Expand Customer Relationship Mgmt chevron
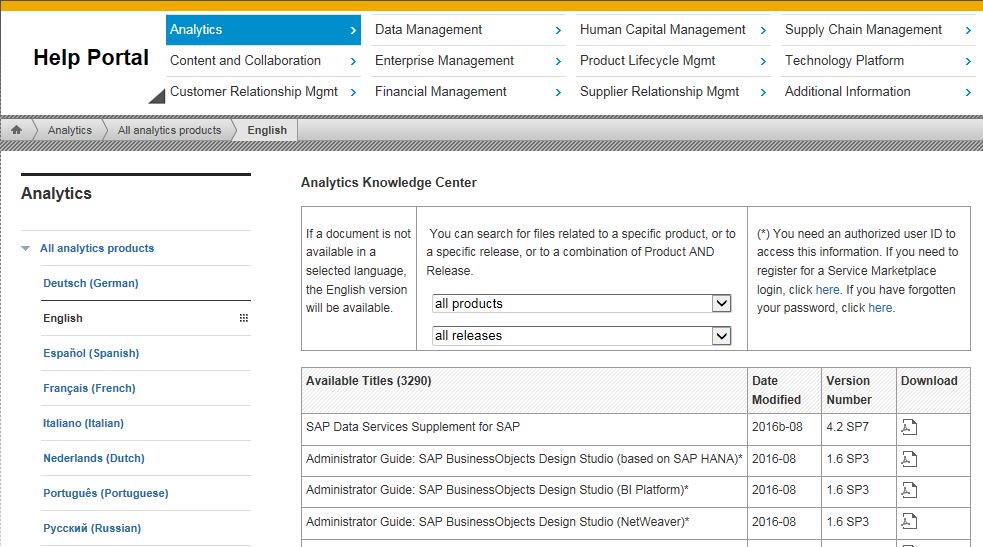 tap(353, 92)
